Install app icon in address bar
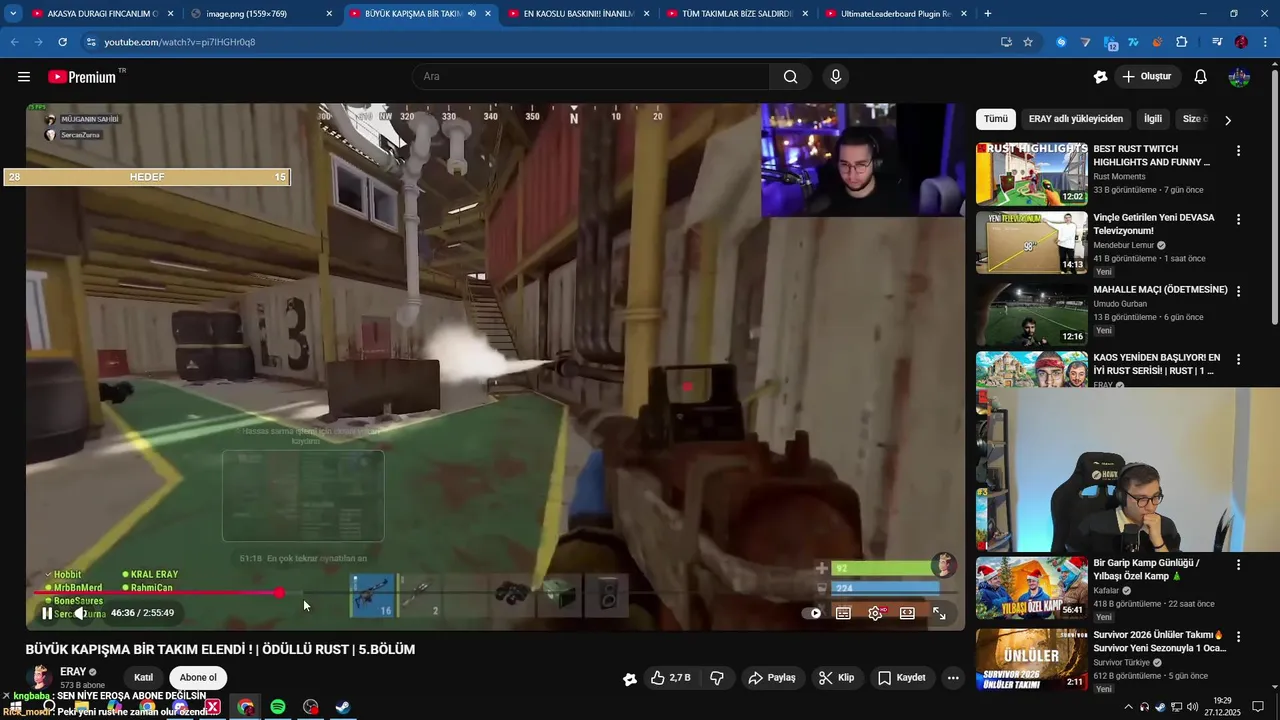 point(1006,42)
